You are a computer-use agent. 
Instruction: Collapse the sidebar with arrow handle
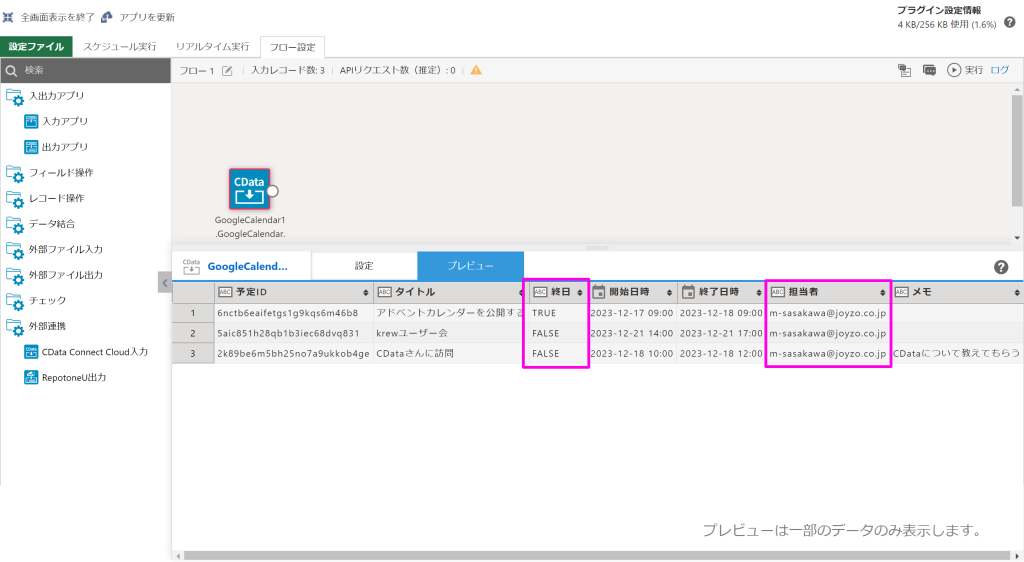coord(165,283)
